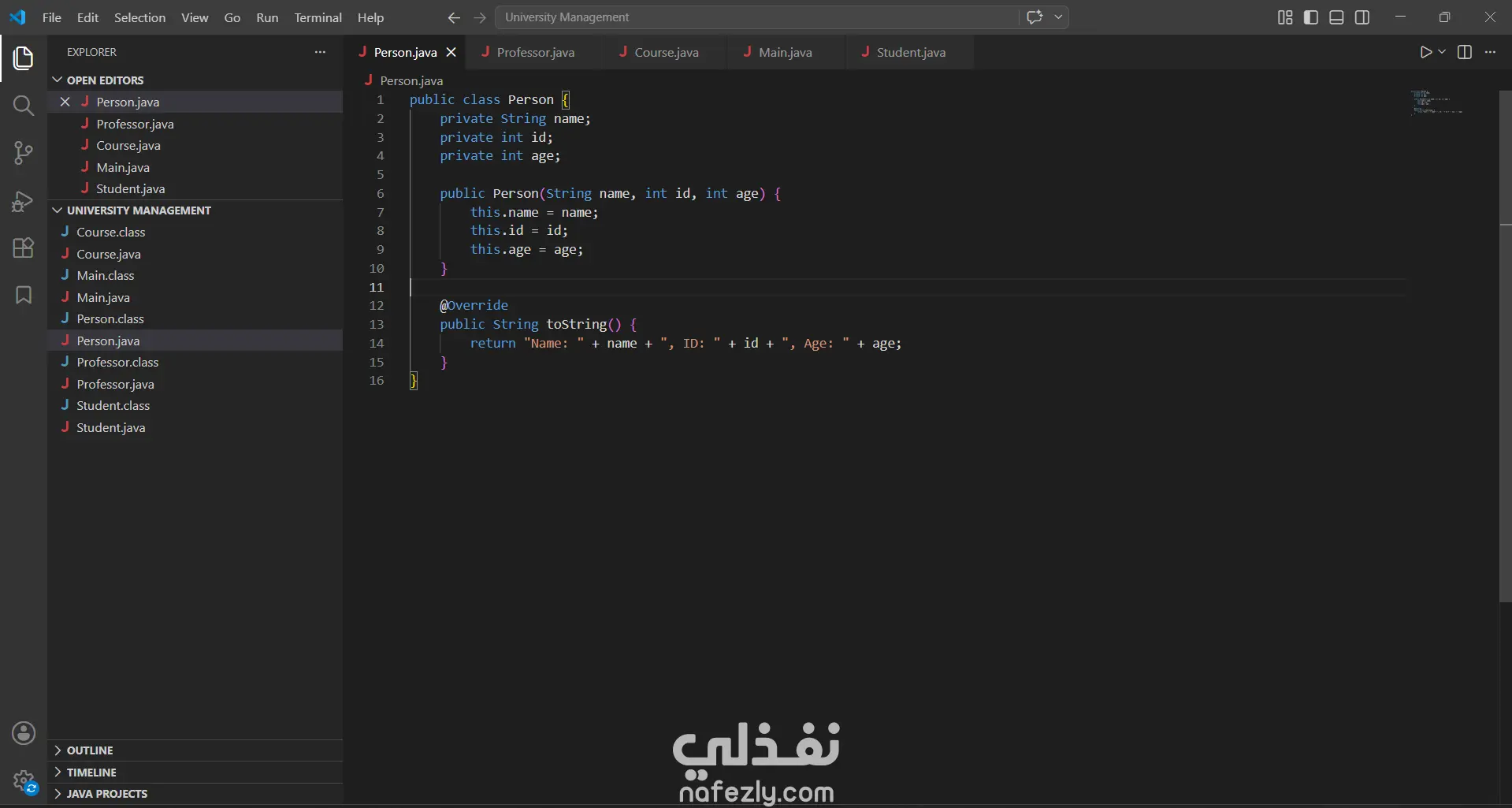Open the Help menu
Screen dimensions: 1512x808
point(370,17)
